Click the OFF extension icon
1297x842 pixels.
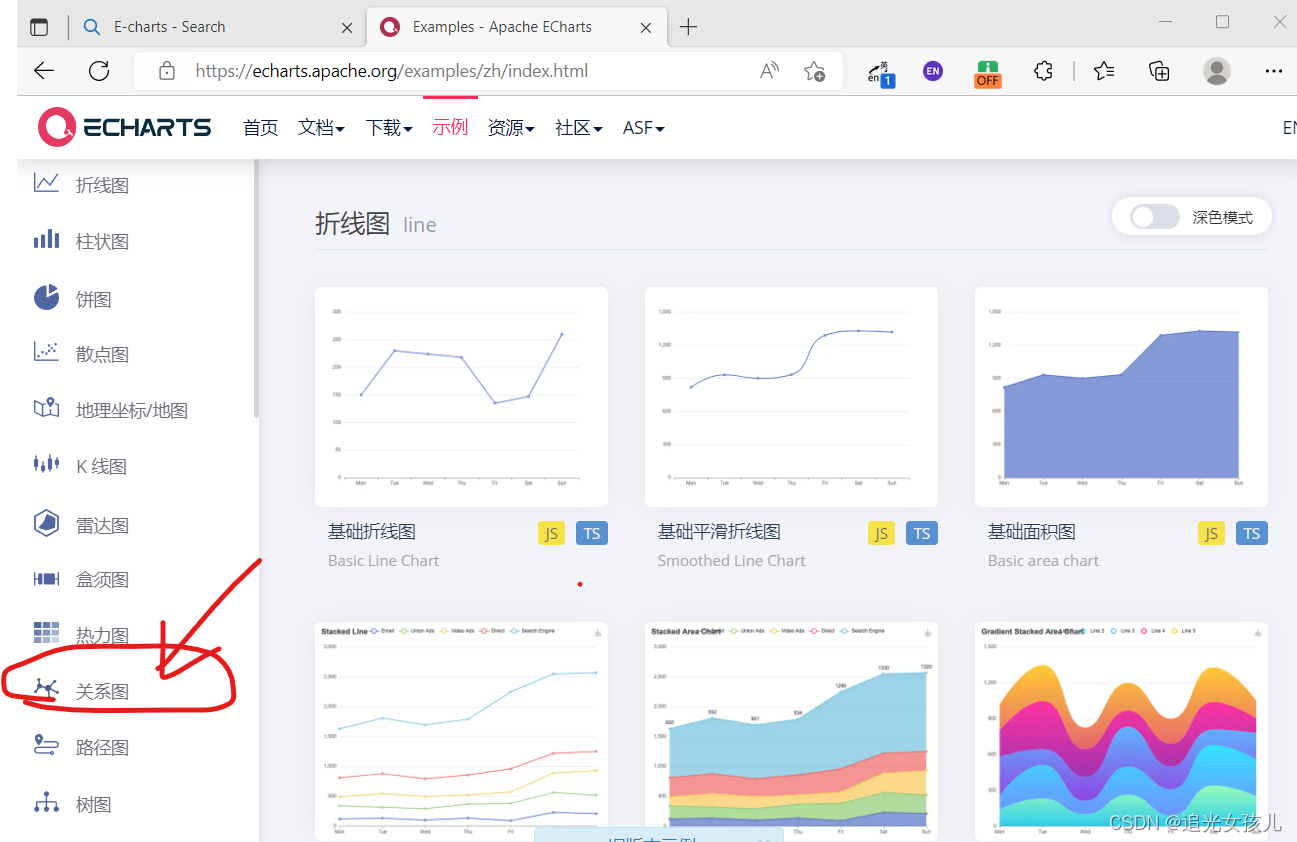click(x=988, y=73)
